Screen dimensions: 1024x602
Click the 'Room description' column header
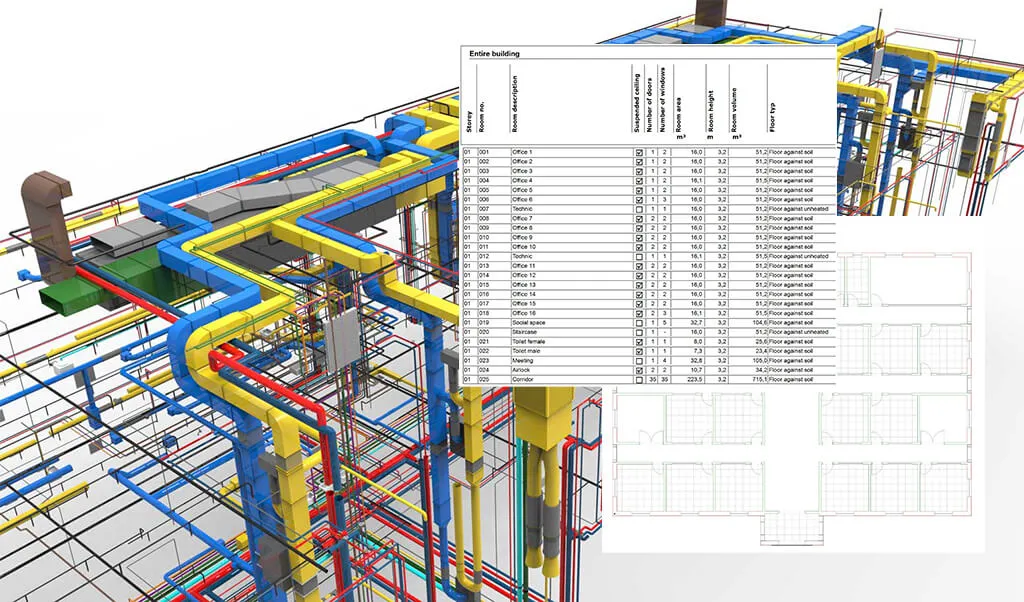click(x=515, y=104)
